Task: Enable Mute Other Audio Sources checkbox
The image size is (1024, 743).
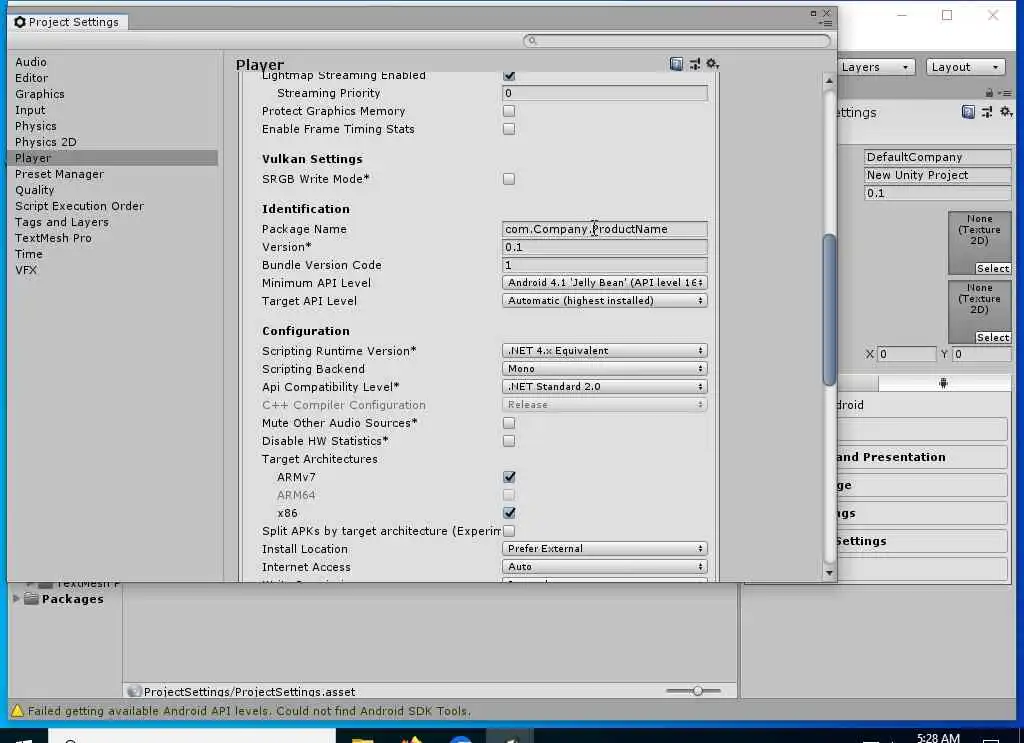Action: pos(509,423)
